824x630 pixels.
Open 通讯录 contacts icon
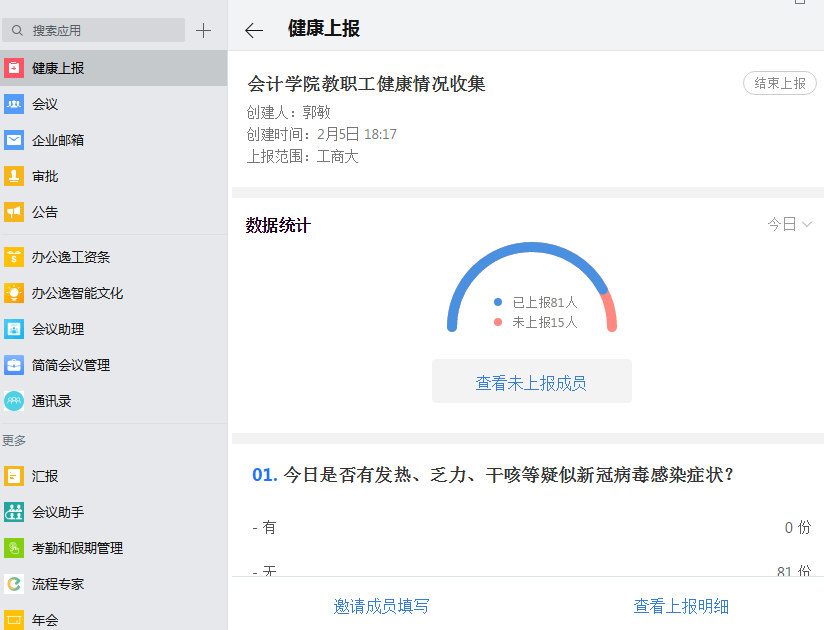pos(14,401)
